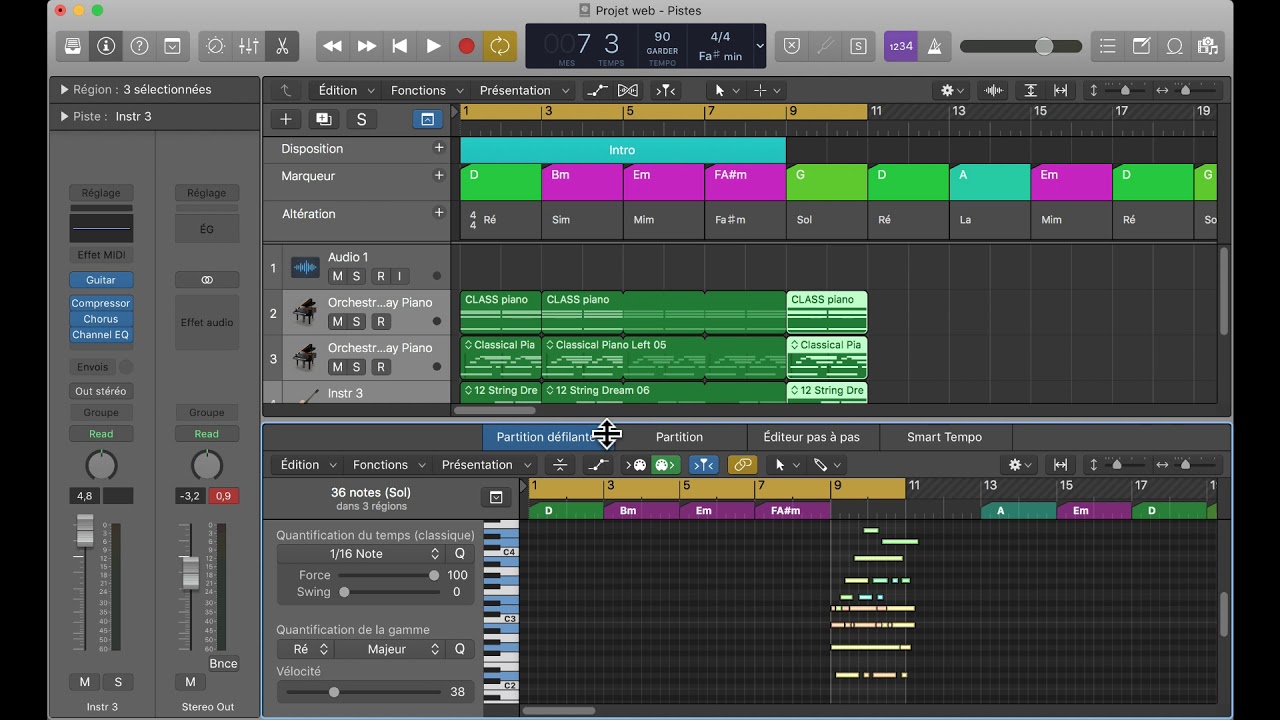Expand the Région inspector disclosure triangle
Image resolution: width=1280 pixels, height=720 pixels.
coord(65,89)
